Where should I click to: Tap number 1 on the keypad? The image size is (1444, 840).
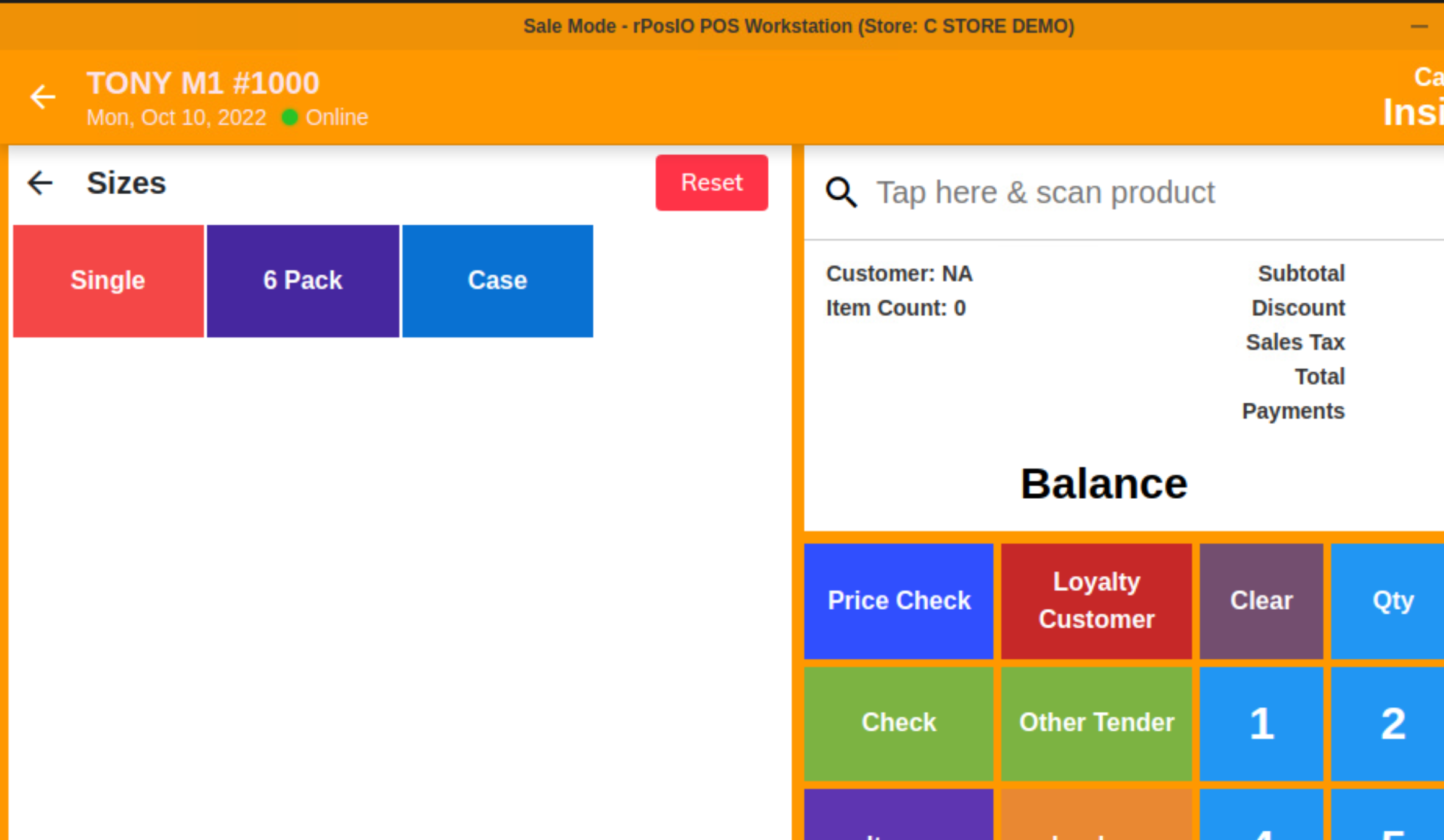[1262, 723]
